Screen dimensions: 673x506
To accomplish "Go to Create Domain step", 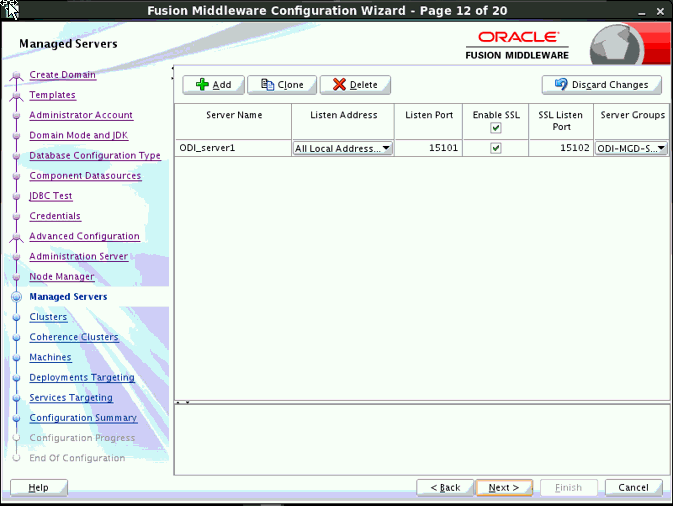I will point(62,75).
